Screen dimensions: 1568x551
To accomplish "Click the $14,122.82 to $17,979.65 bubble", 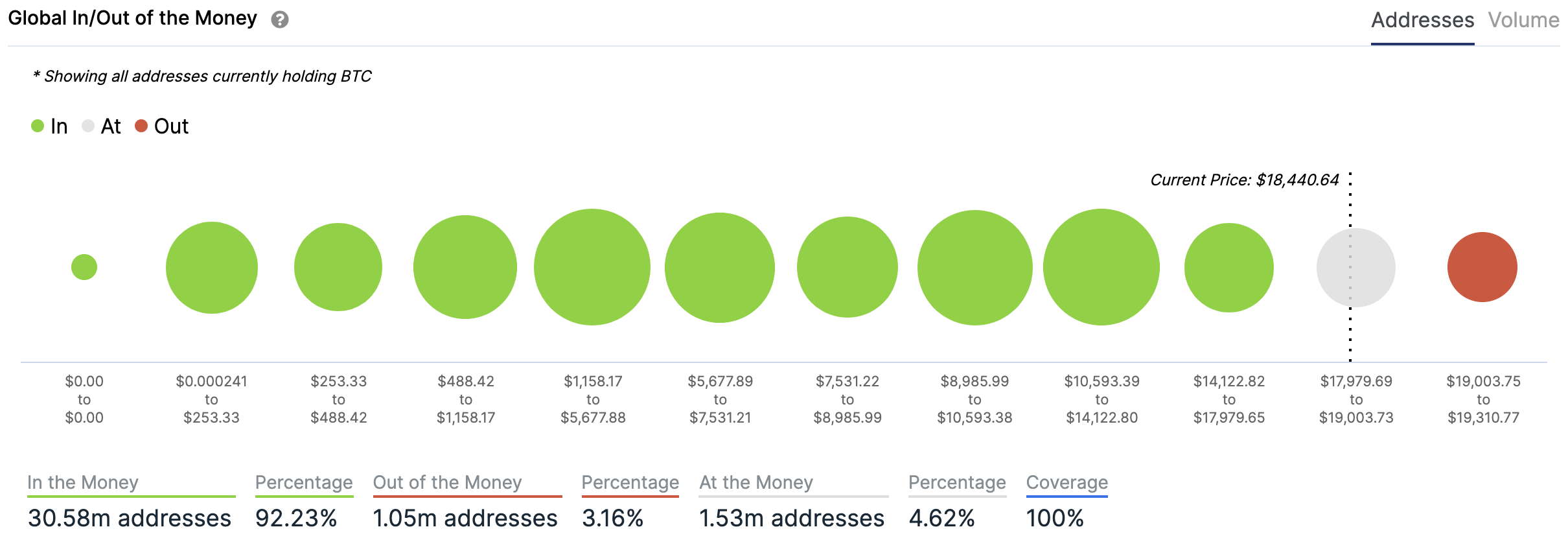I will click(1228, 267).
